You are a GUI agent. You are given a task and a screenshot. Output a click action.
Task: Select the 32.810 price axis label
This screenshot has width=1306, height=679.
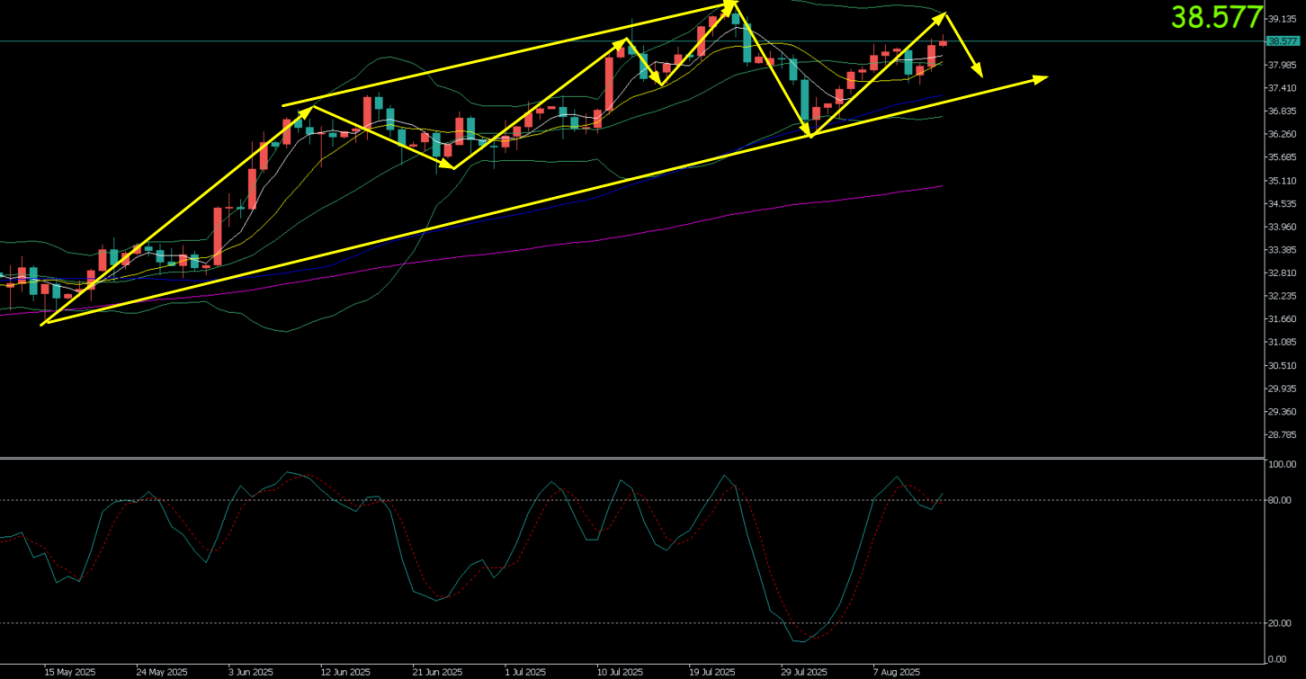[x=1283, y=273]
